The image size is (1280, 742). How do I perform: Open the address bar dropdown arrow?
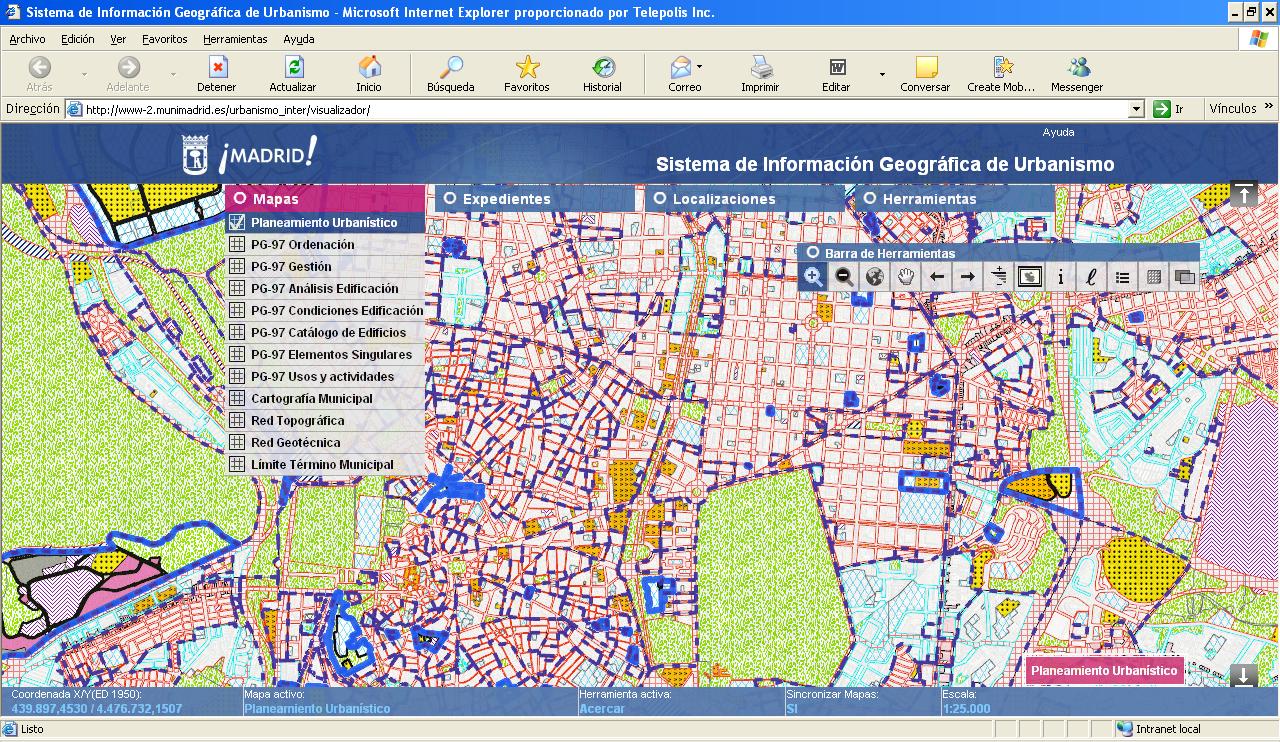pos(1136,109)
